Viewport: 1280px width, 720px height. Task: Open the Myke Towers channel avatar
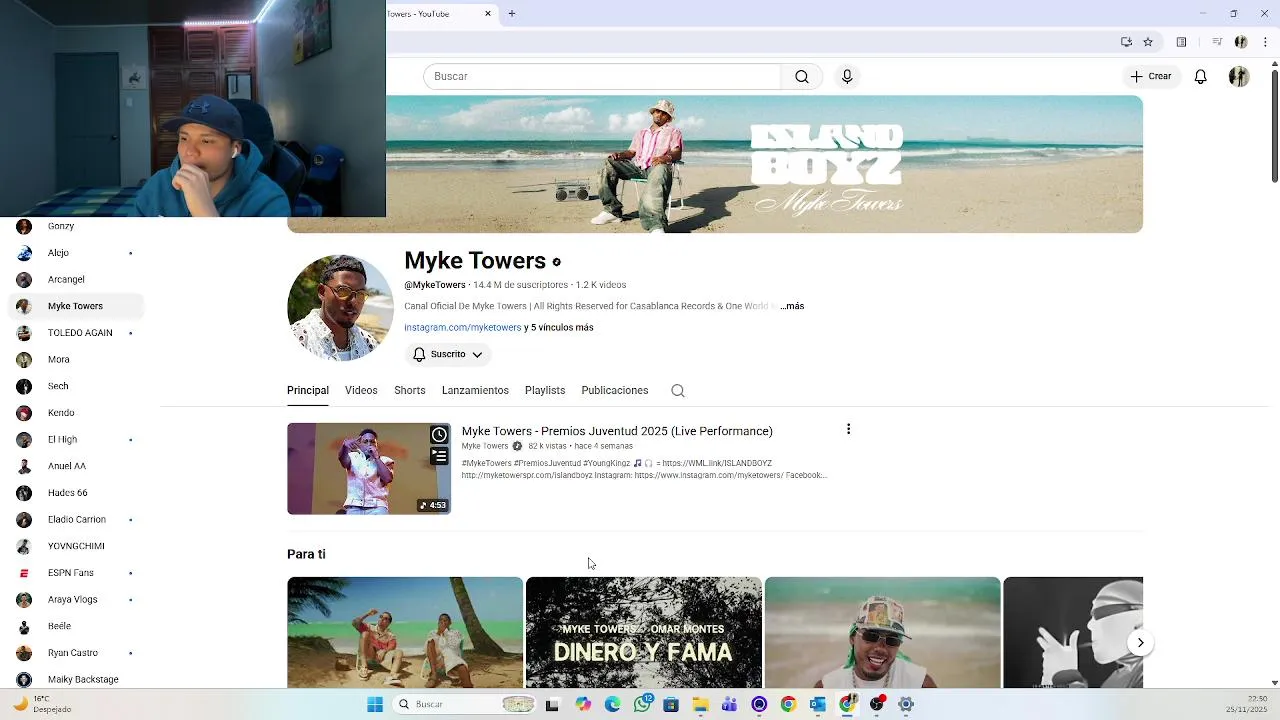tap(340, 307)
